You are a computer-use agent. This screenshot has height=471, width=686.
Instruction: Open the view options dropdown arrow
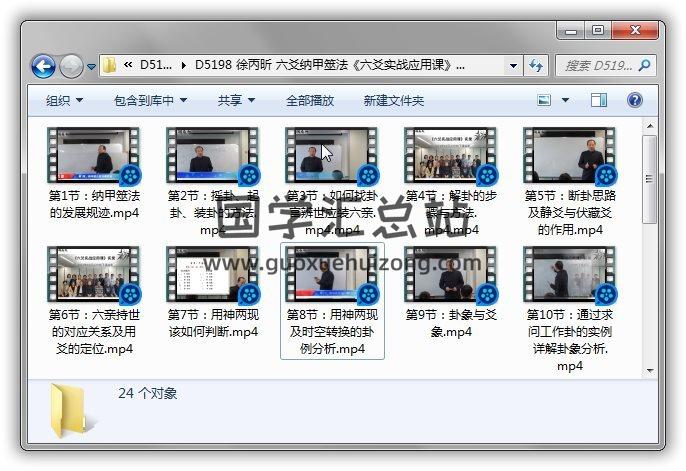coord(565,101)
